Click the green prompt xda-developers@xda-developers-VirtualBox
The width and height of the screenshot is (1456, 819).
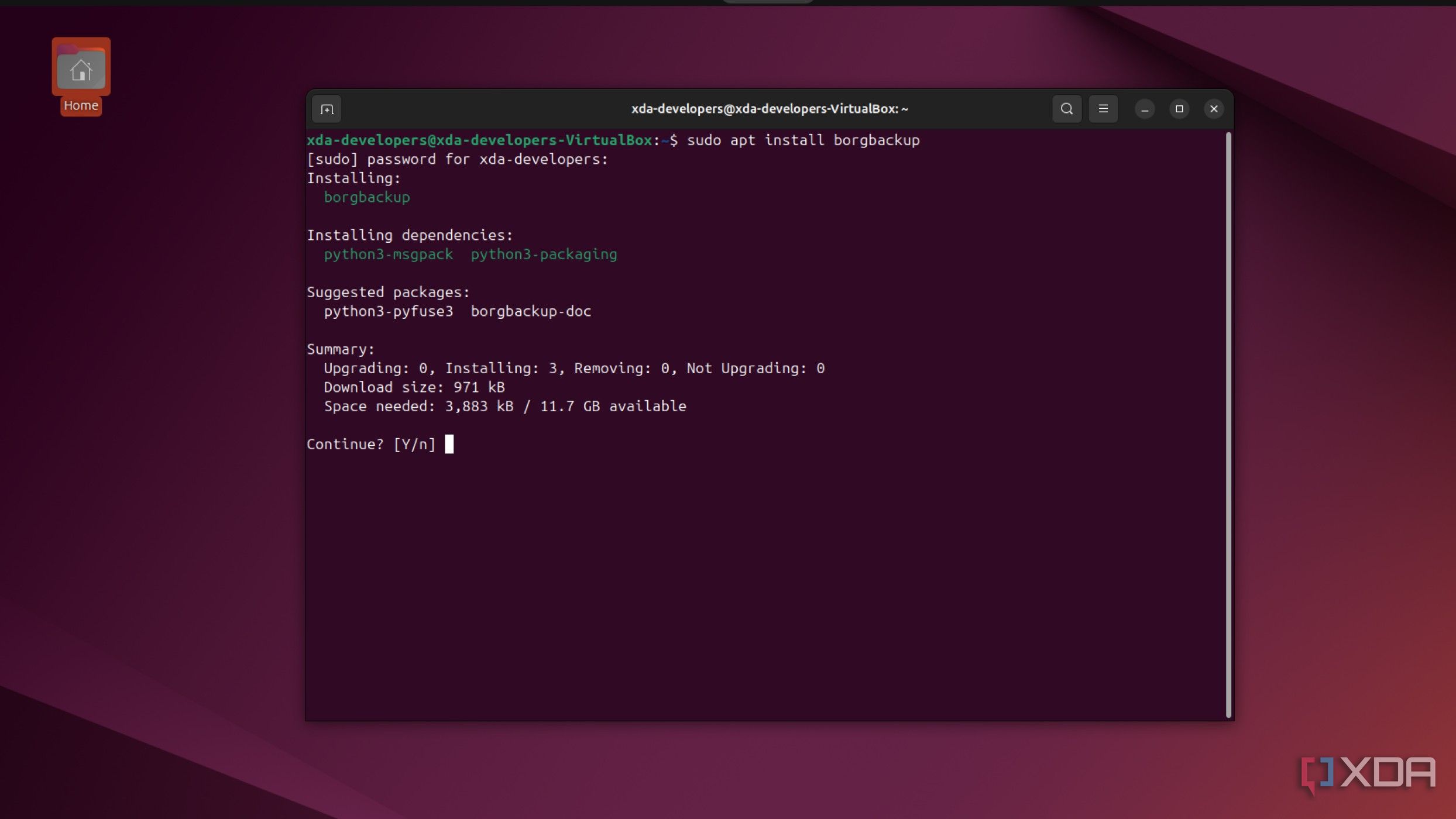[479, 140]
